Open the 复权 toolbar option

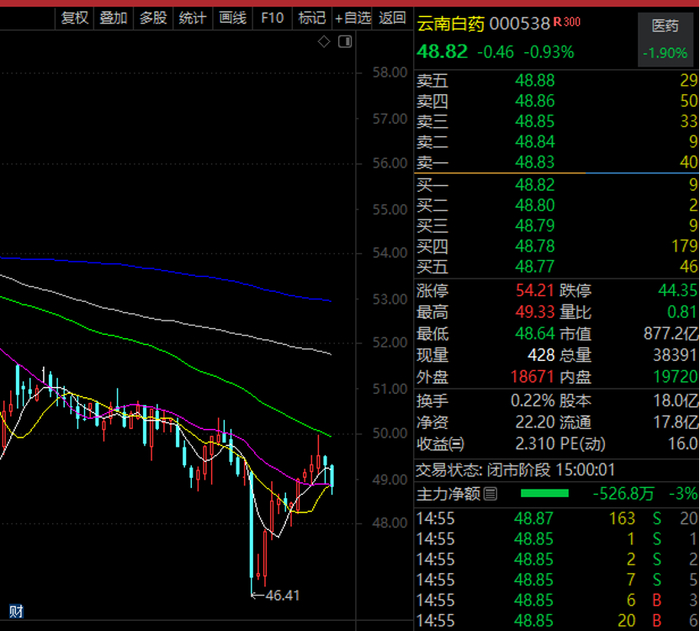(x=75, y=18)
